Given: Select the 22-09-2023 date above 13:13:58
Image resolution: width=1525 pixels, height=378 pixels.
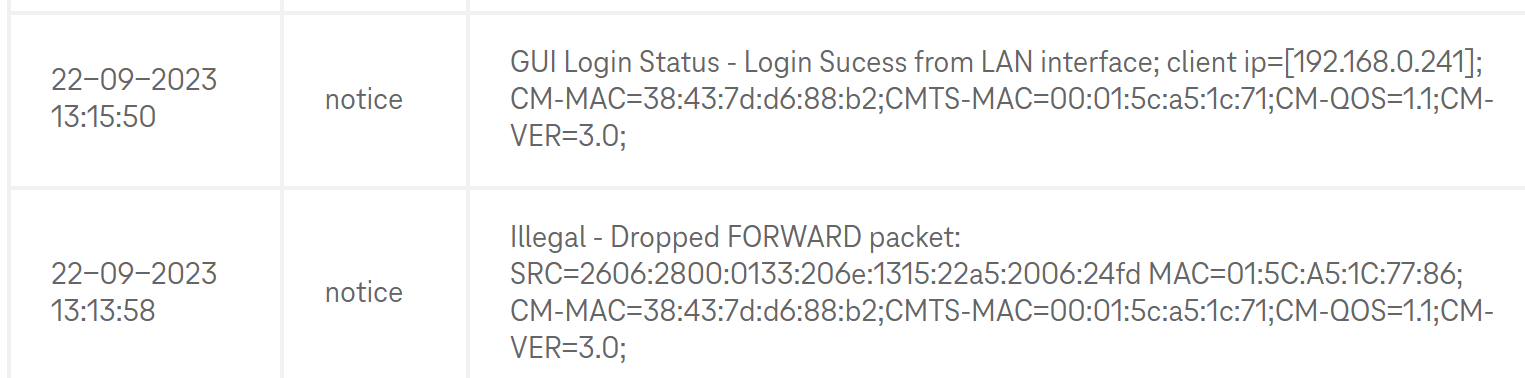Looking at the screenshot, I should click(134, 273).
